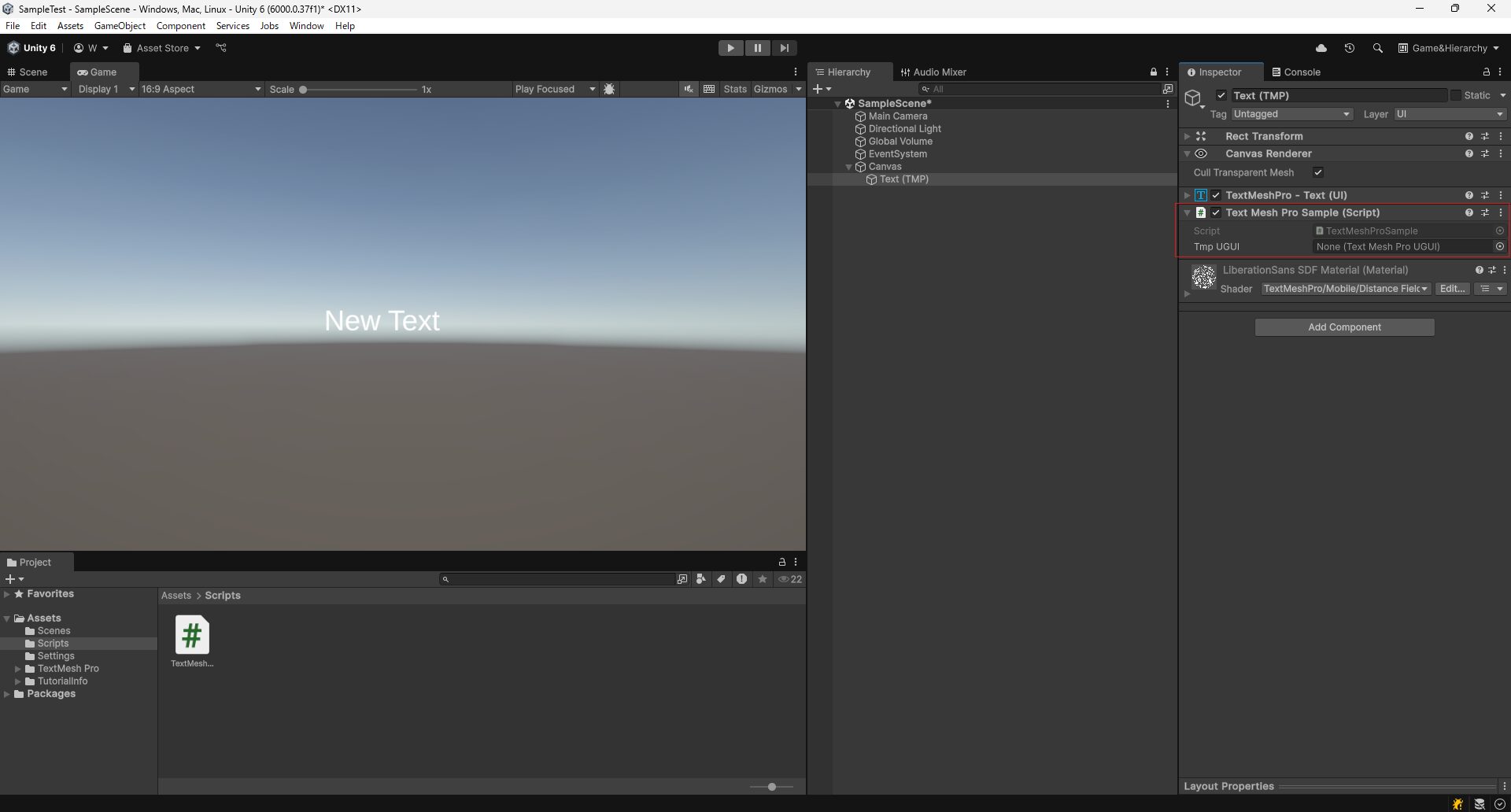Open the Shader dropdown for LiberationSans SDF
The width and height of the screenshot is (1511, 812).
tap(1344, 289)
